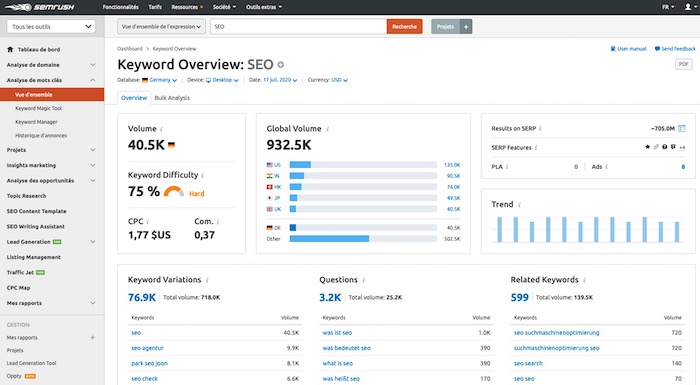Image resolution: width=700 pixels, height=385 pixels.
Task: Click the circle icon next to Keyword Overview title
Action: click(x=280, y=65)
